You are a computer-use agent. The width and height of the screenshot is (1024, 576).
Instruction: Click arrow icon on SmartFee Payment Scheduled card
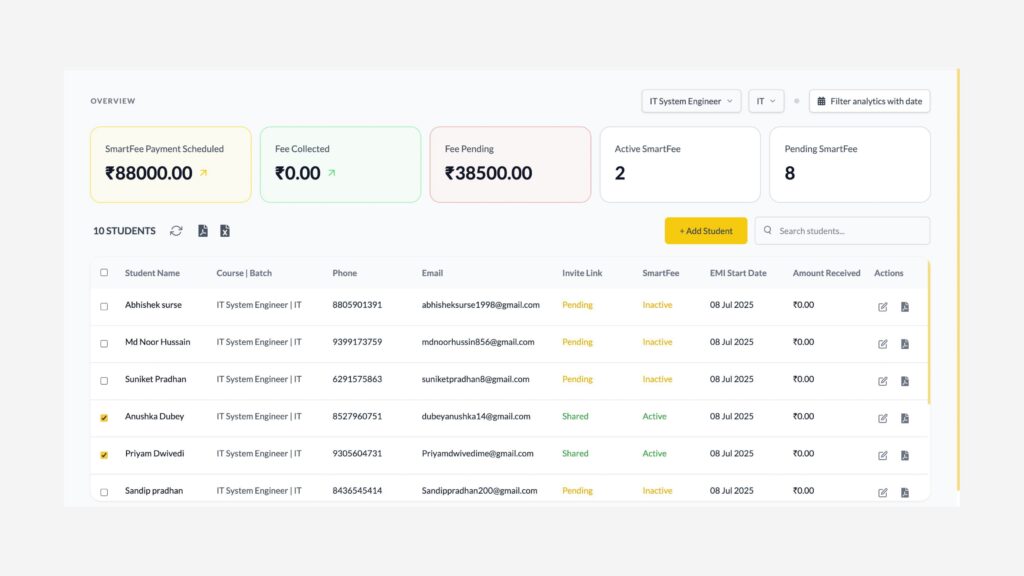click(x=204, y=173)
